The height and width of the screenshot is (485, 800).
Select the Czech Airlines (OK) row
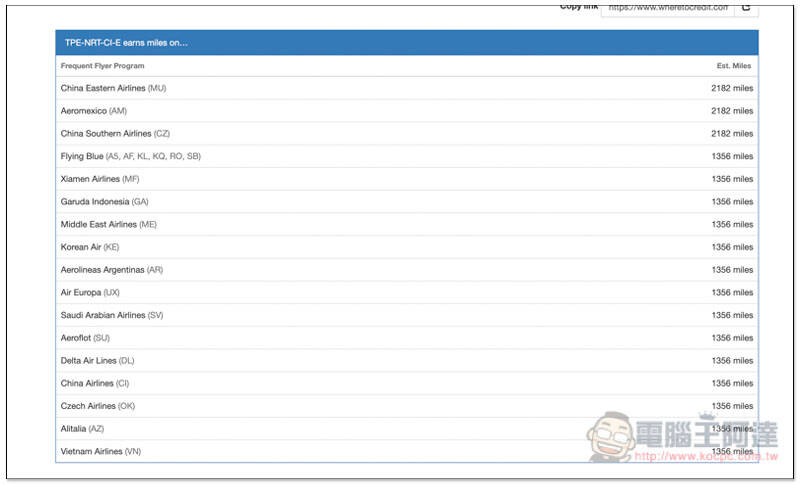(x=407, y=406)
